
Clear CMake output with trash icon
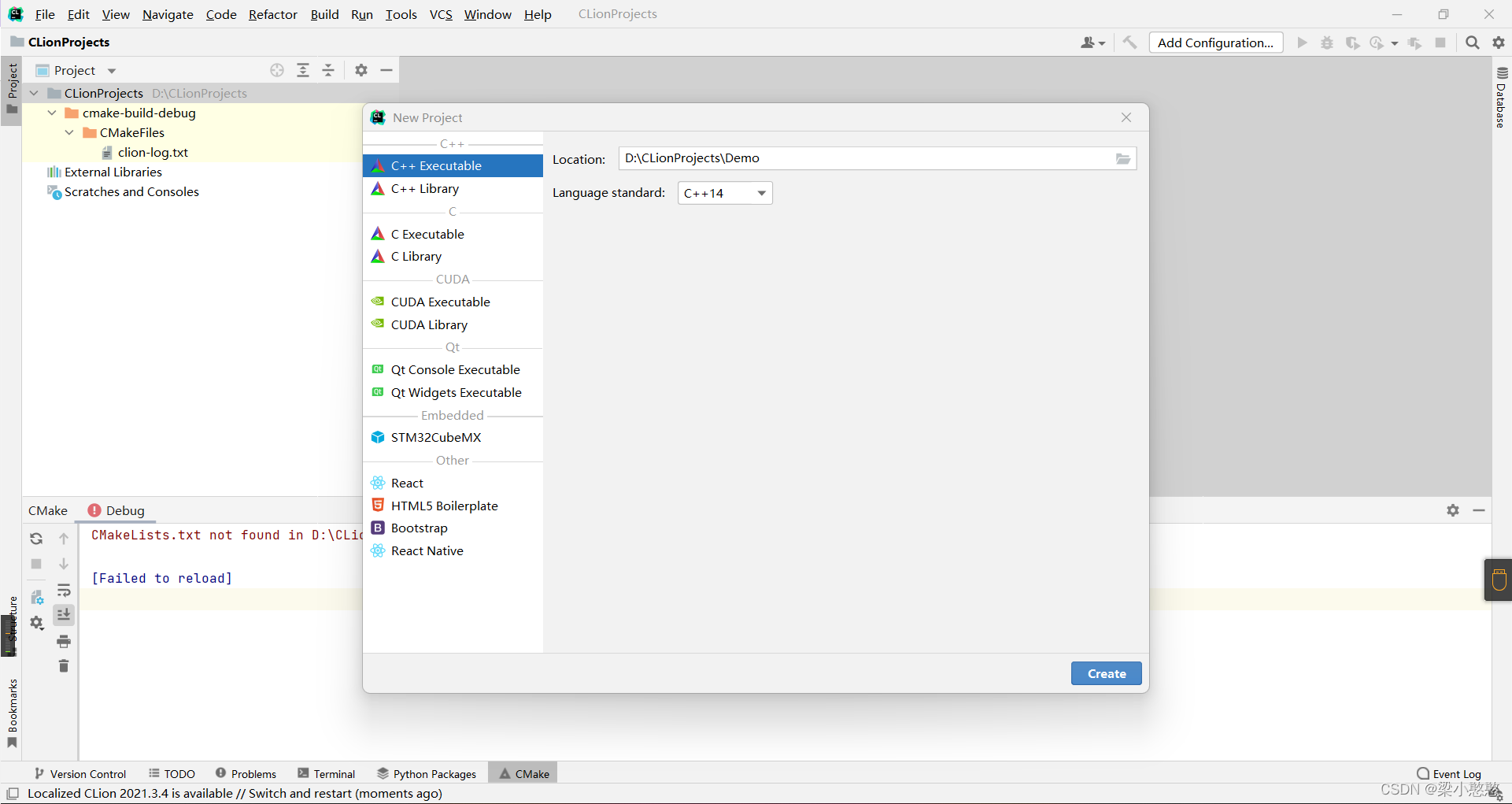(x=64, y=666)
